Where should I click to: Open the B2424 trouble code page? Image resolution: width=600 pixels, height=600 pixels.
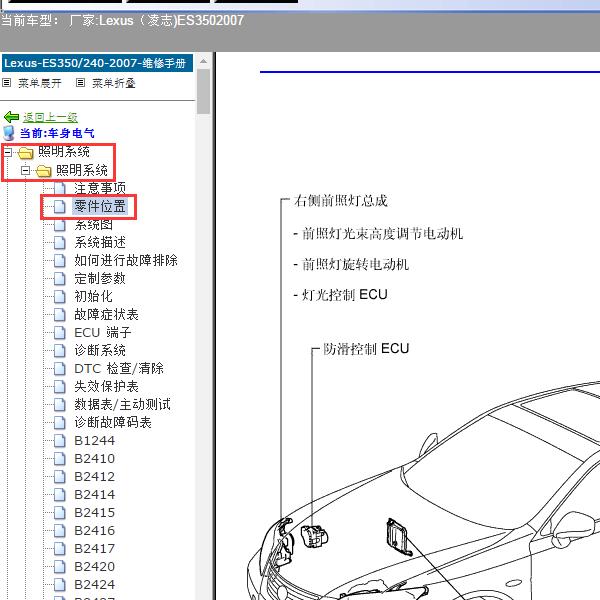click(x=95, y=584)
